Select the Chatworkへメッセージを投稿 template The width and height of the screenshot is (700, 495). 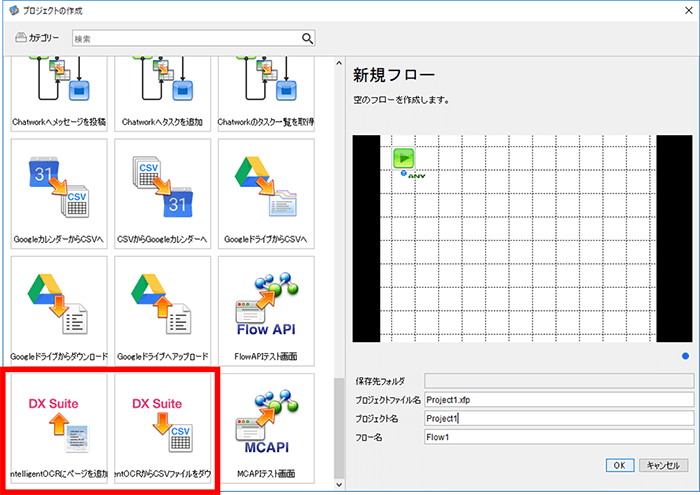point(59,94)
